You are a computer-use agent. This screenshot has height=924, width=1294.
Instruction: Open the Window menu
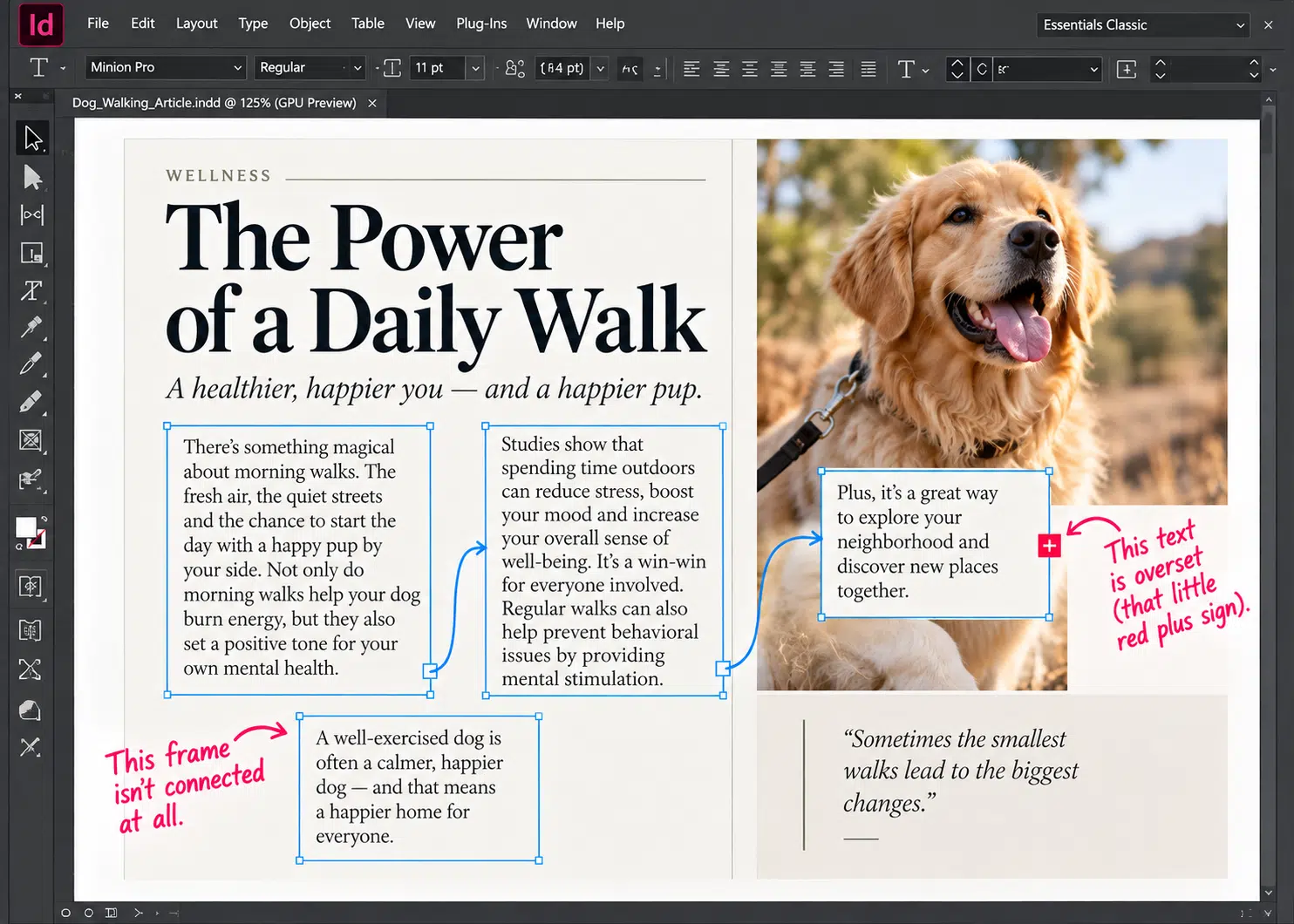(x=551, y=24)
